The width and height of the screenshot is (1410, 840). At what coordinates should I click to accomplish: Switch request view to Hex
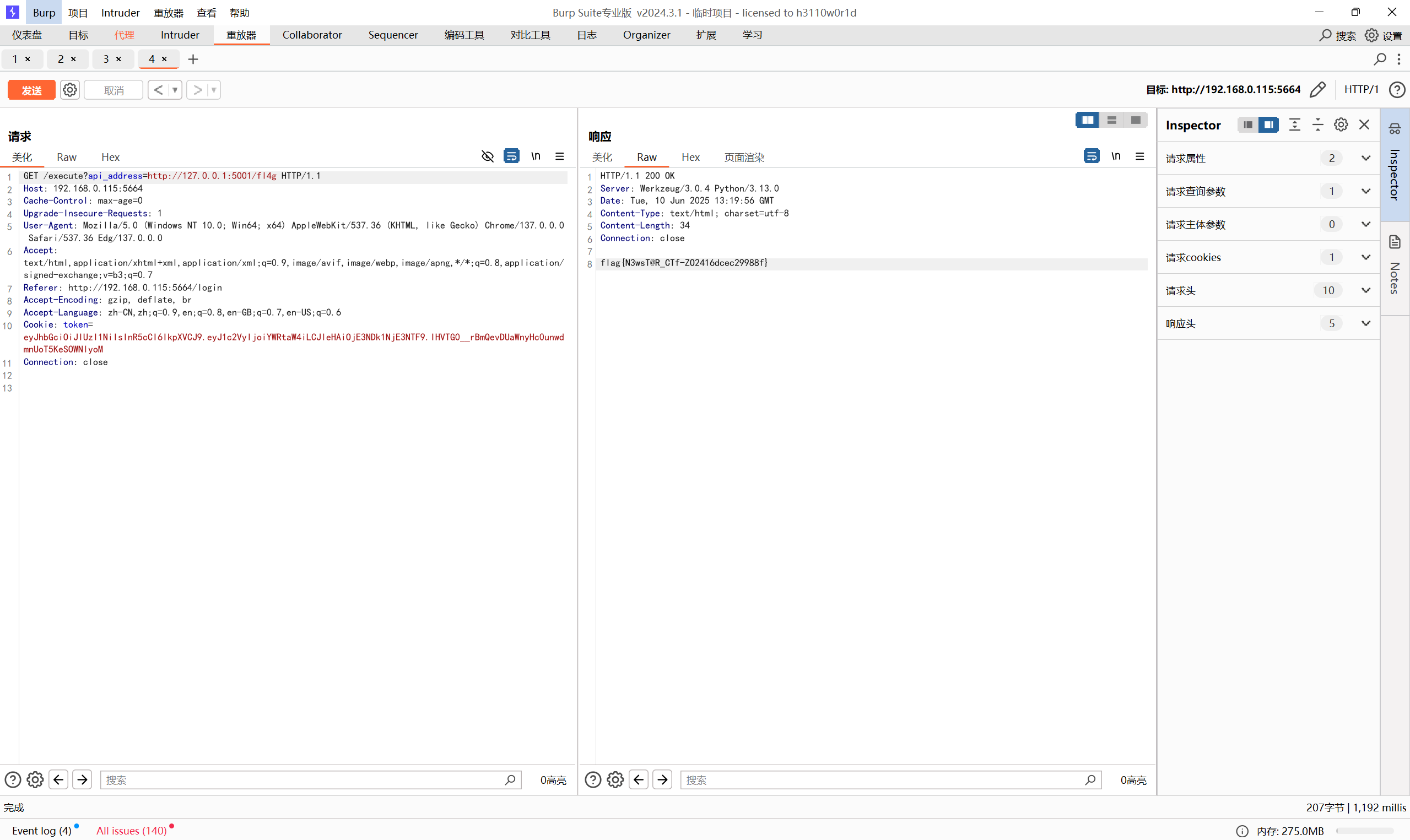click(110, 157)
